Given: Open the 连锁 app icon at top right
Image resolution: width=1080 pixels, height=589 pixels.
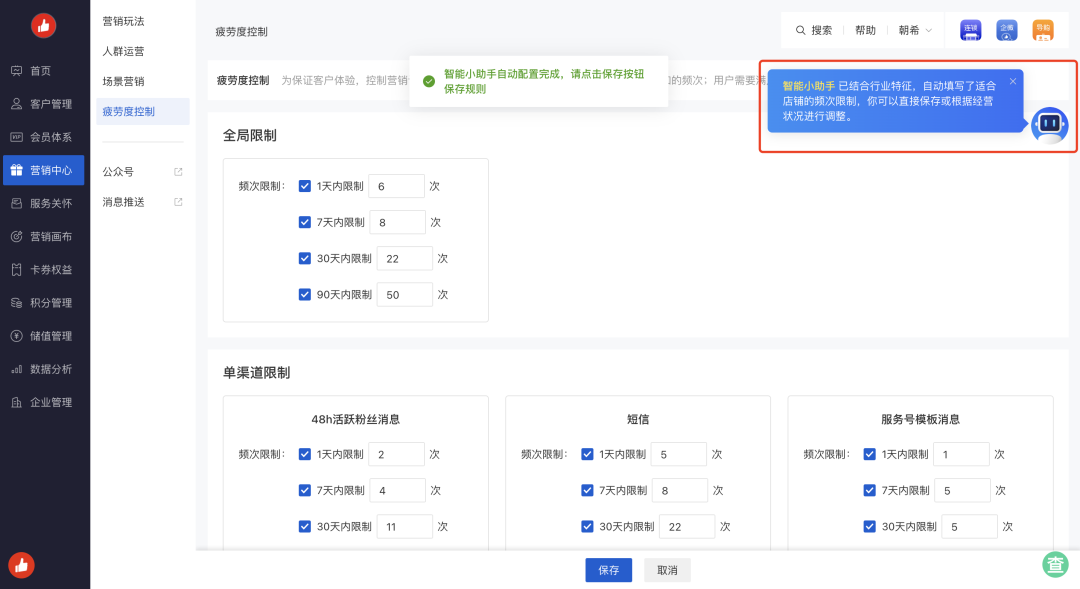Looking at the screenshot, I should point(969,30).
